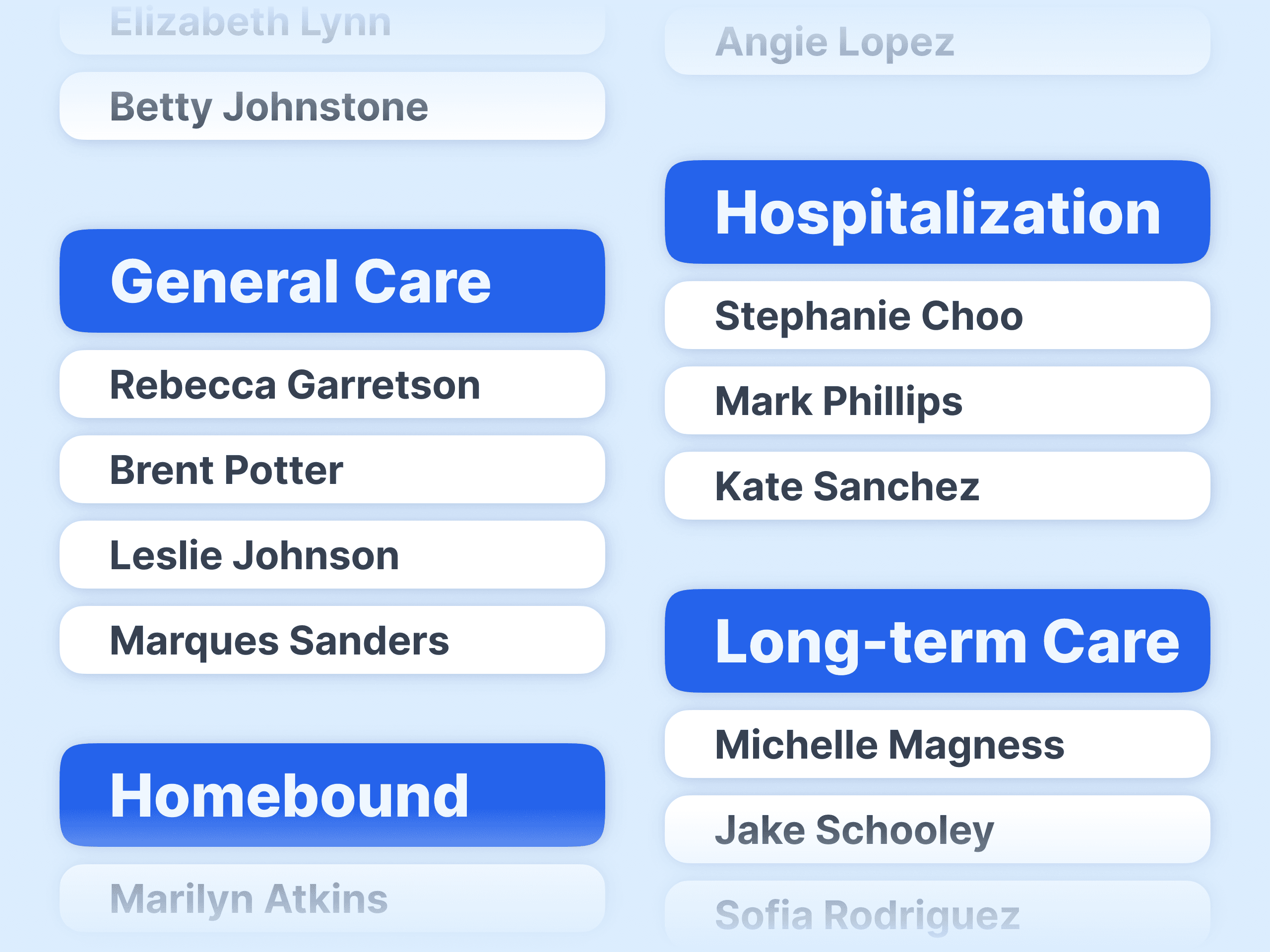Viewport: 1270px width, 952px height.
Task: Select Brent Potter from the list
Action: pyautogui.click(x=332, y=470)
